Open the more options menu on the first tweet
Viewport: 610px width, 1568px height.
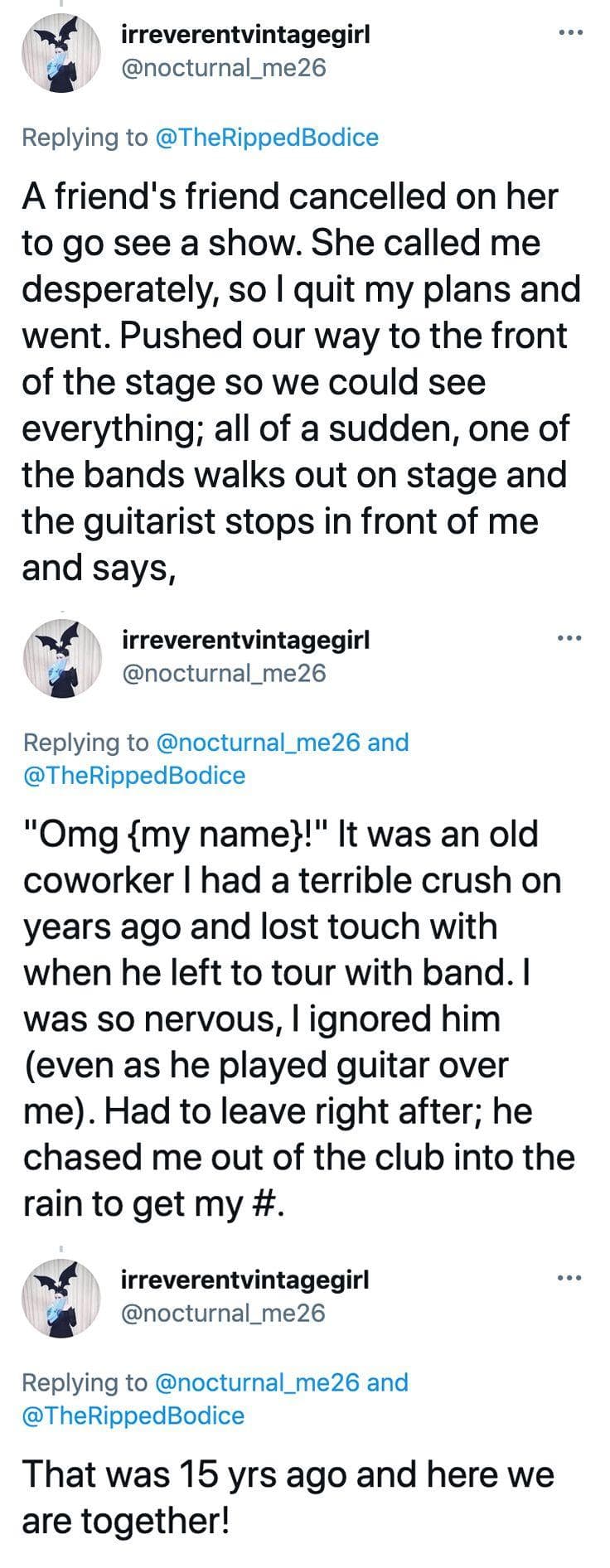tap(570, 33)
